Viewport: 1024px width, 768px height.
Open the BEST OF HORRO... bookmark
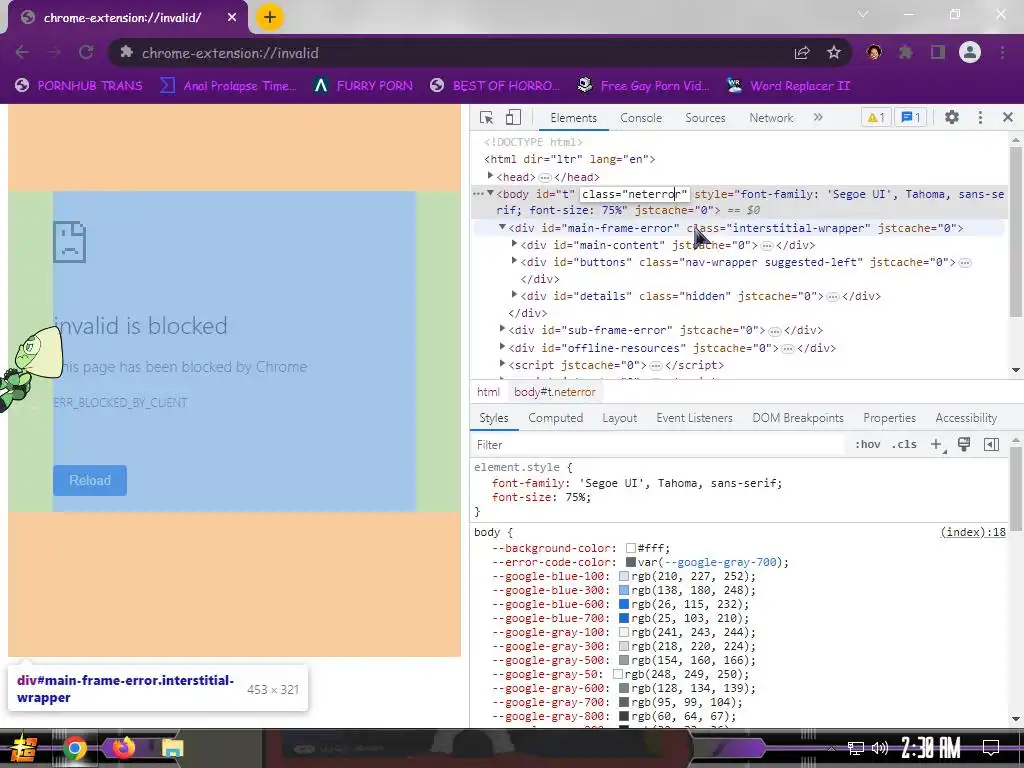tap(495, 86)
